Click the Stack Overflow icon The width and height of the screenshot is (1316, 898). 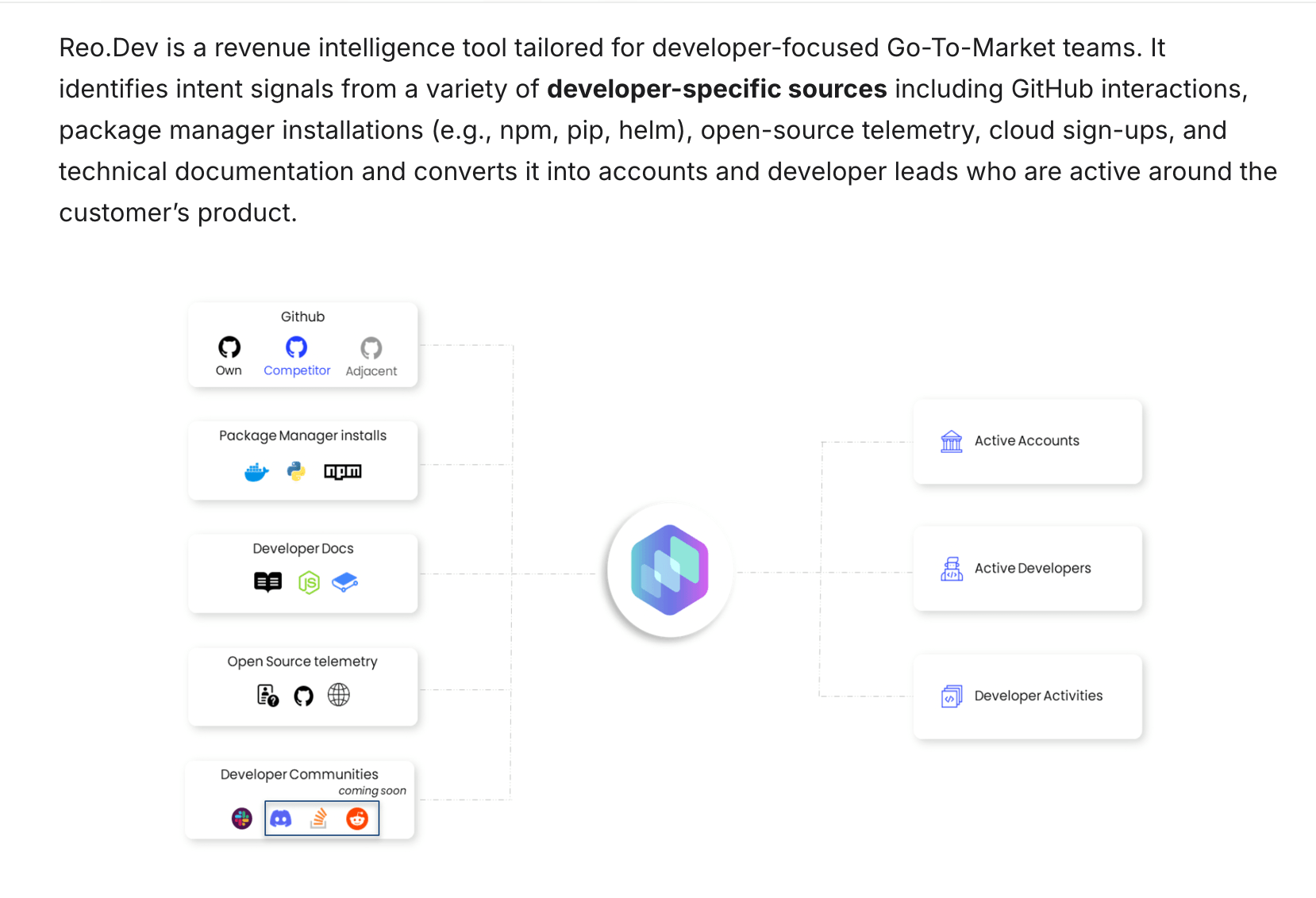(319, 818)
